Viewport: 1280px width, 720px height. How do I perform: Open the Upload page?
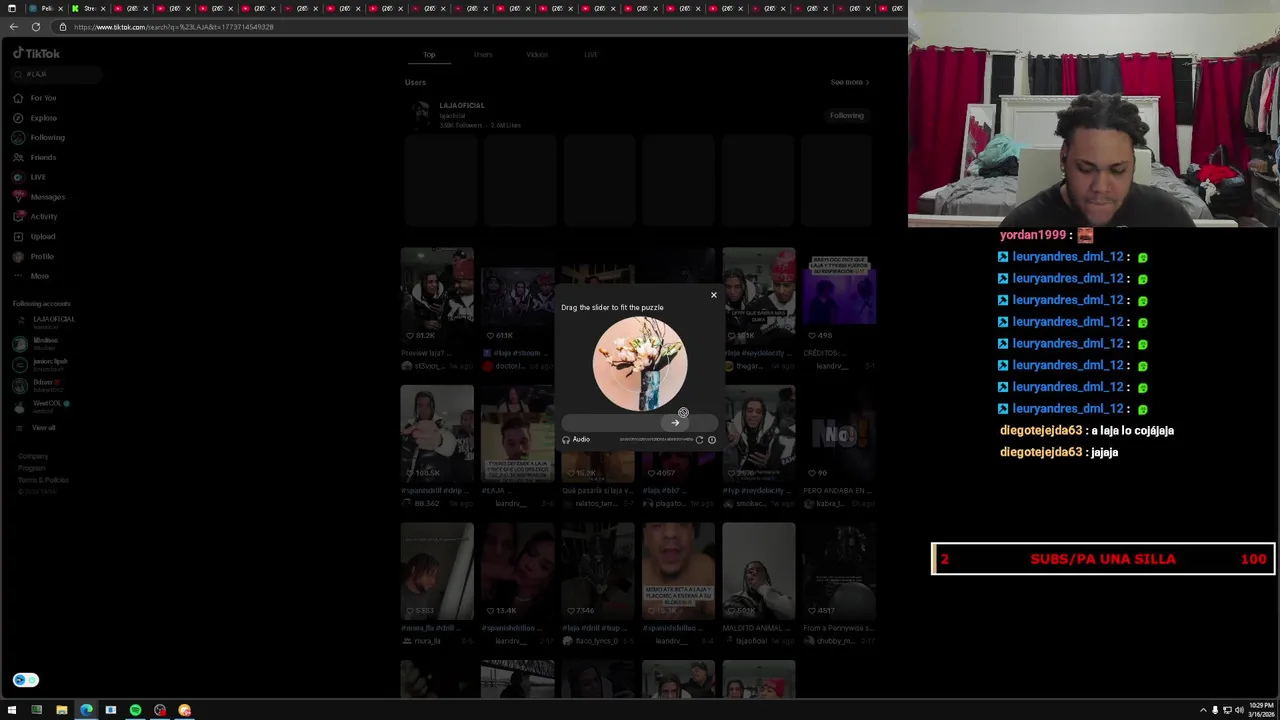coord(34,236)
